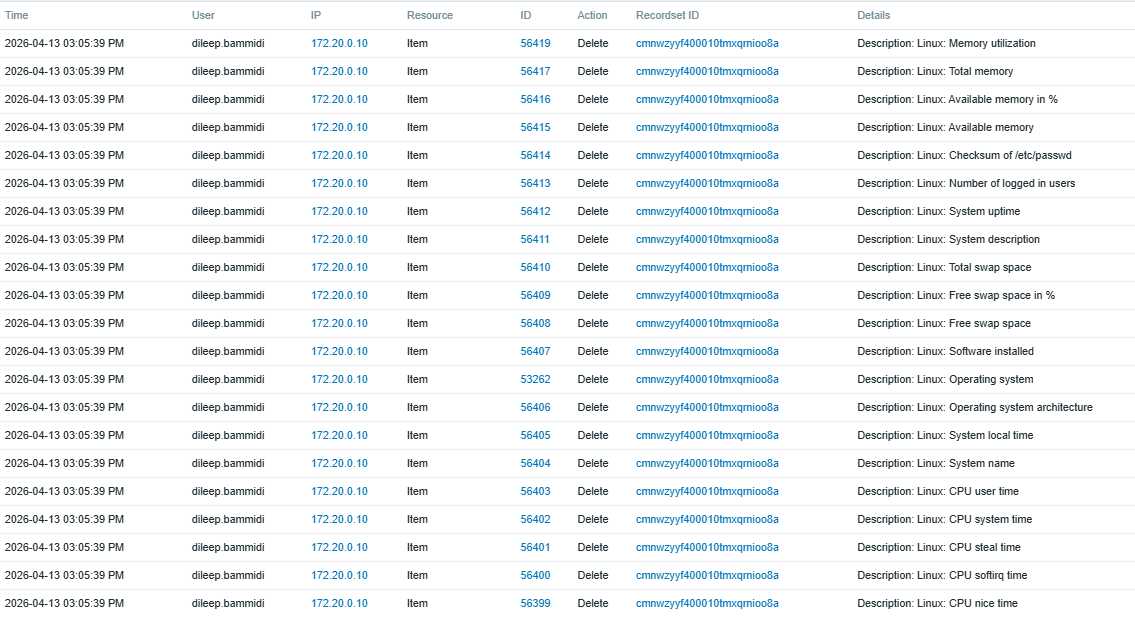Viewport: 1135px width, 617px height.
Task: Click the Recordset ID column header
Action: tap(667, 15)
